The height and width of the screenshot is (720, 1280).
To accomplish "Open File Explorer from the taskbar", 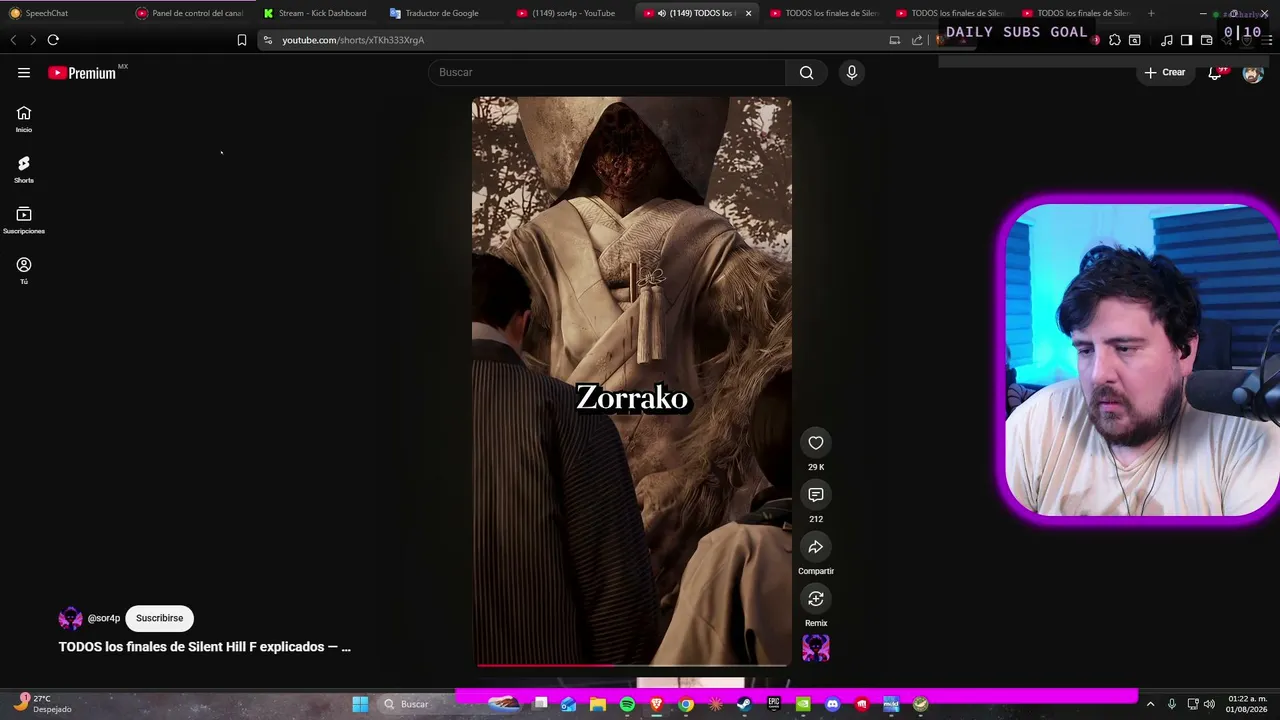I will pos(598,704).
